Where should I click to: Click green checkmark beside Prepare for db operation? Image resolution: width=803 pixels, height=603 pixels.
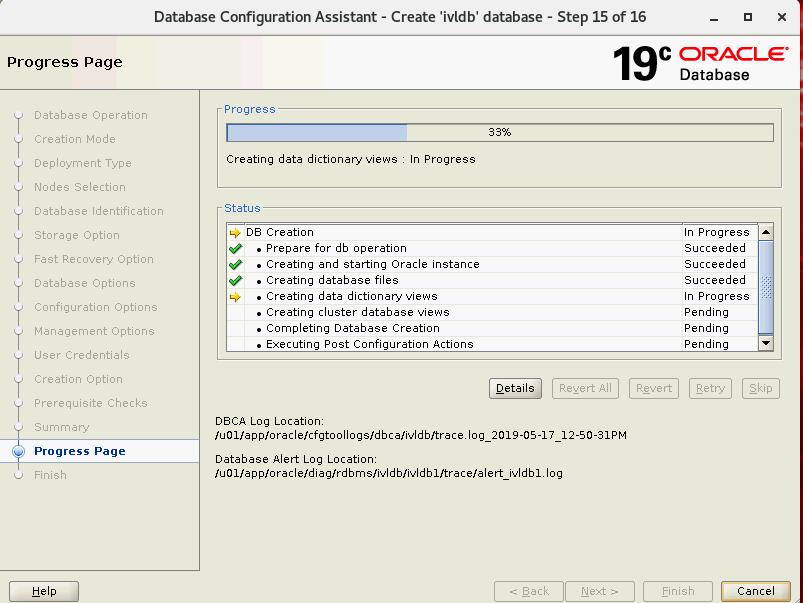235,249
